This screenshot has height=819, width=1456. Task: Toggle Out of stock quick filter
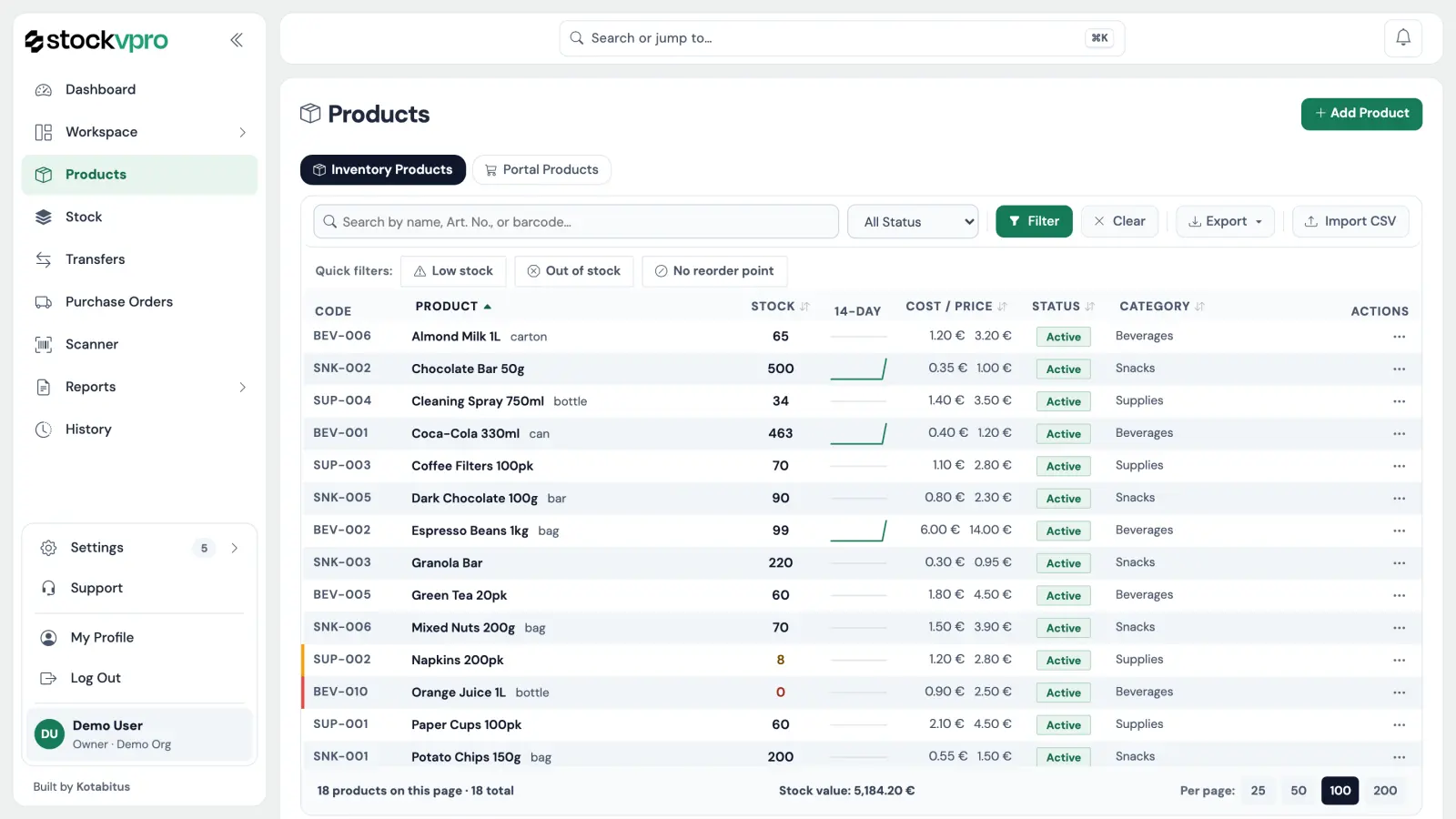click(574, 271)
